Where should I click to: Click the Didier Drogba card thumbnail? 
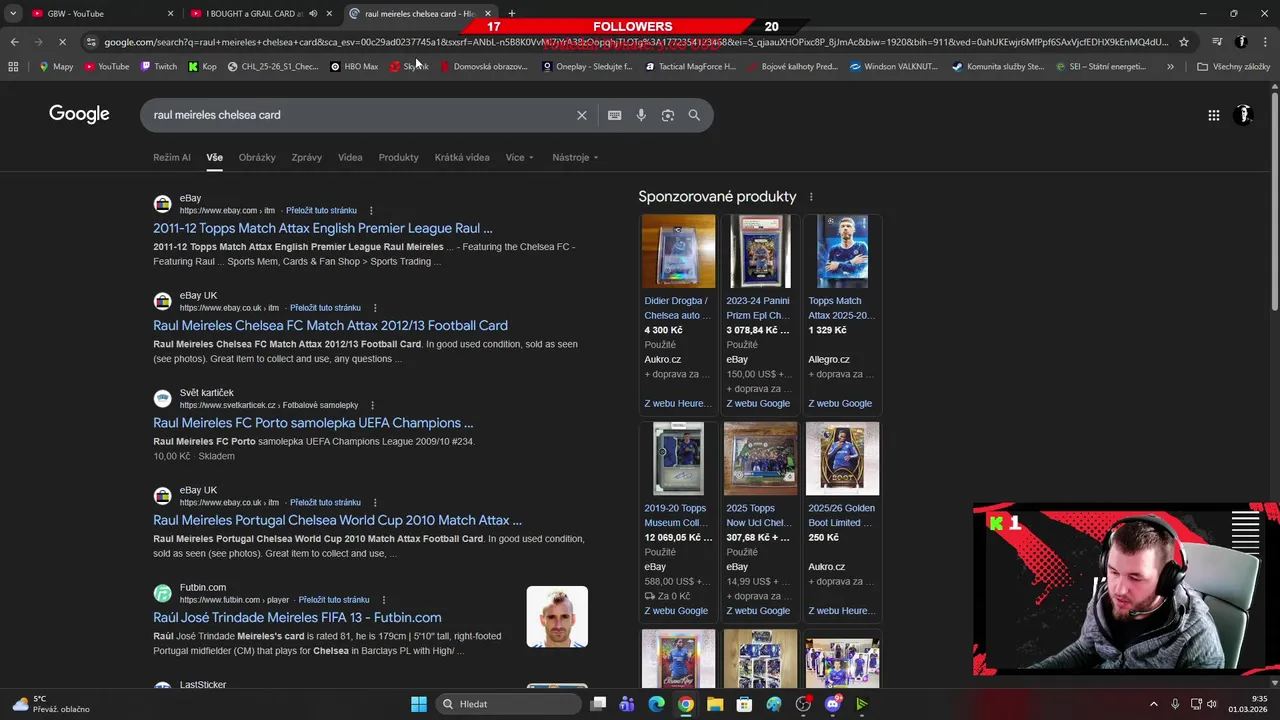pyautogui.click(x=678, y=251)
